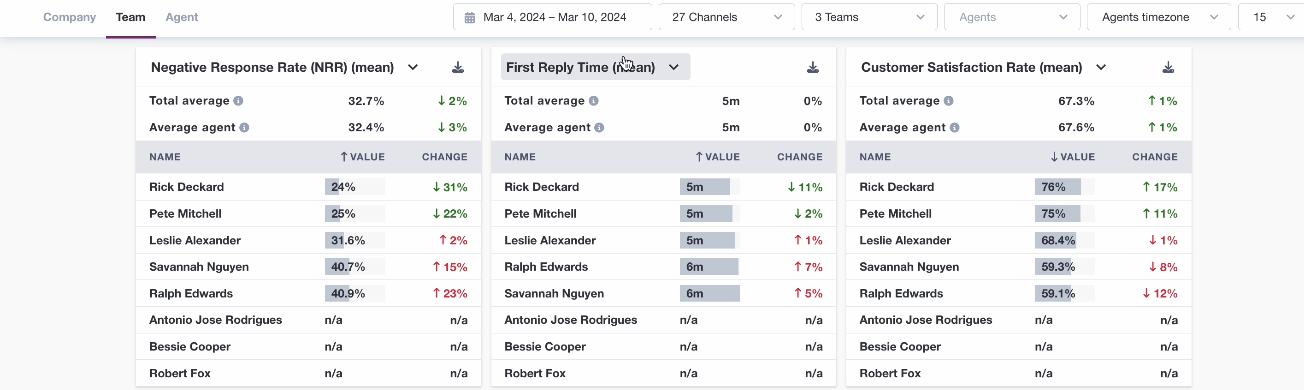The width and height of the screenshot is (1304, 390).
Task: Download the First Reply Time report
Action: click(x=813, y=67)
